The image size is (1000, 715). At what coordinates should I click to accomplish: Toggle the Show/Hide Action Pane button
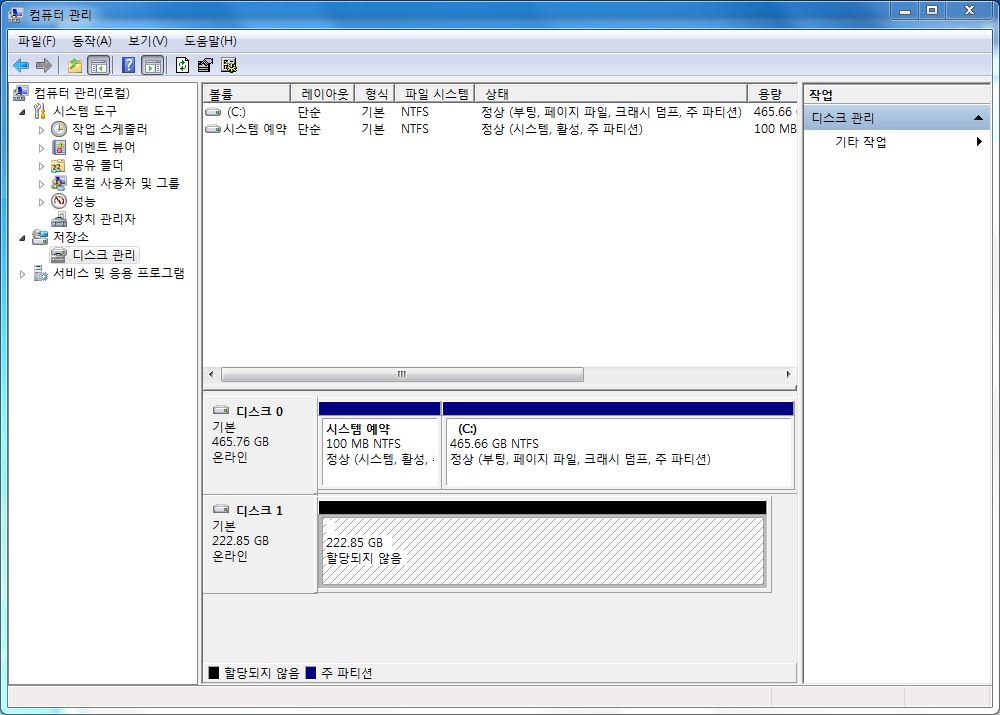click(152, 65)
